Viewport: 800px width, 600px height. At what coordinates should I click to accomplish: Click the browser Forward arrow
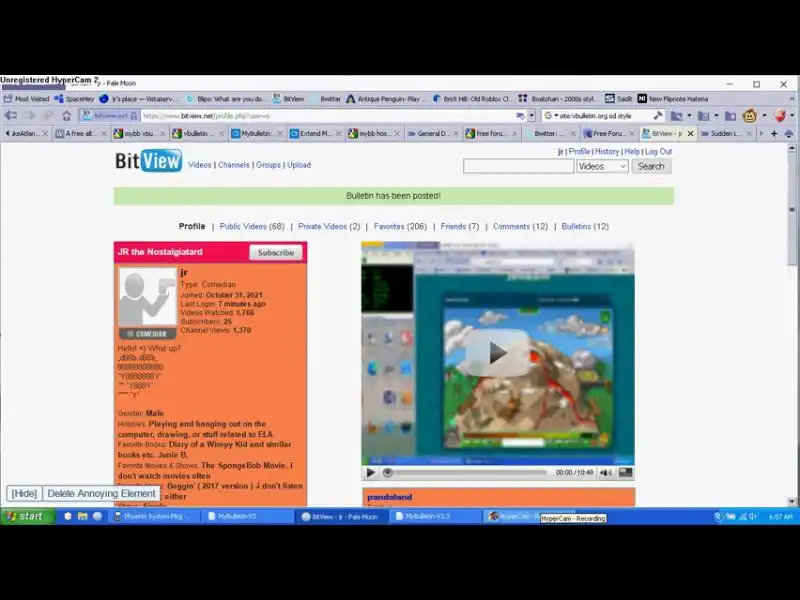(x=29, y=116)
